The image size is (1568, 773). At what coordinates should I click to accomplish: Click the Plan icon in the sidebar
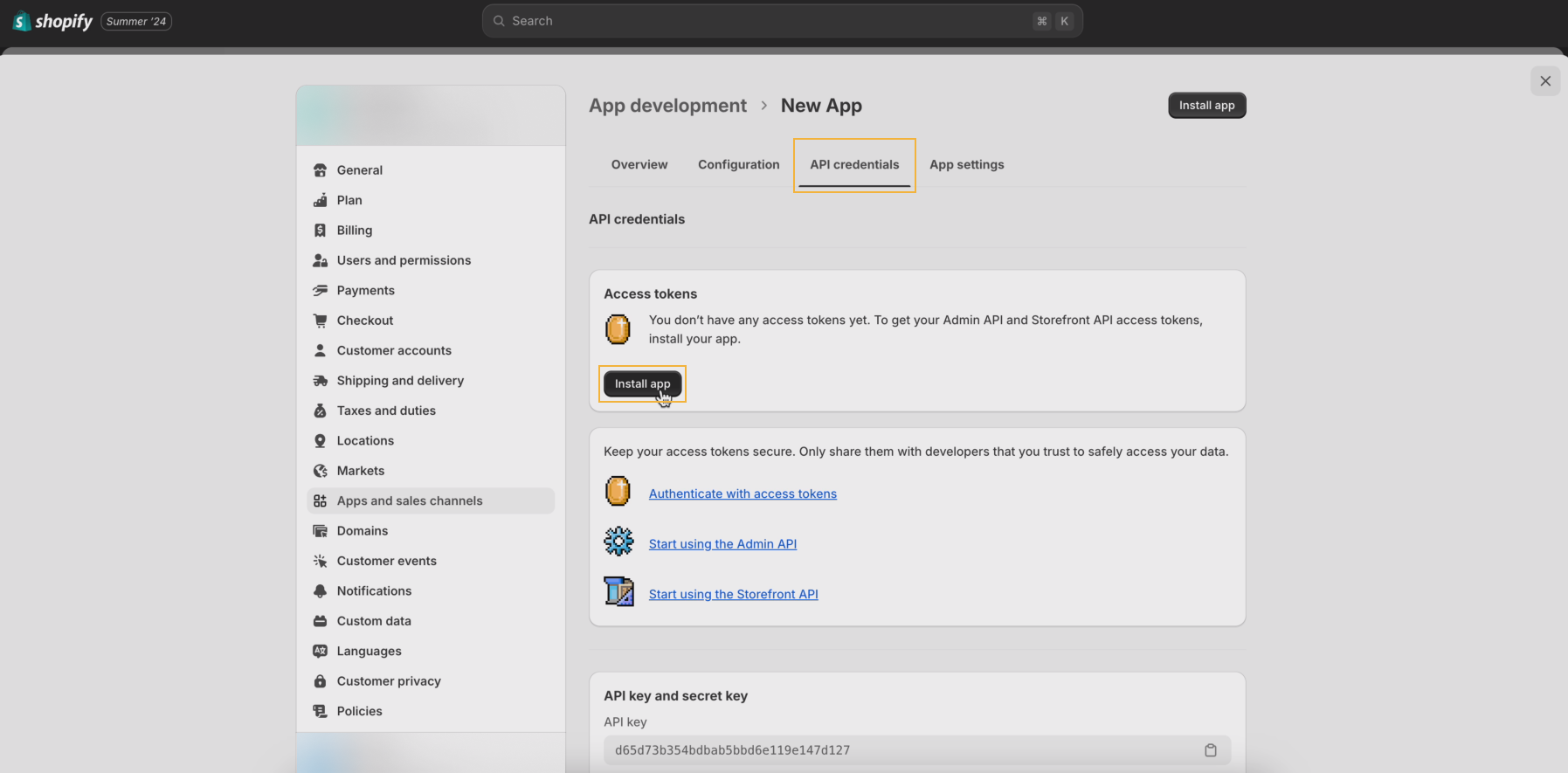click(x=320, y=200)
